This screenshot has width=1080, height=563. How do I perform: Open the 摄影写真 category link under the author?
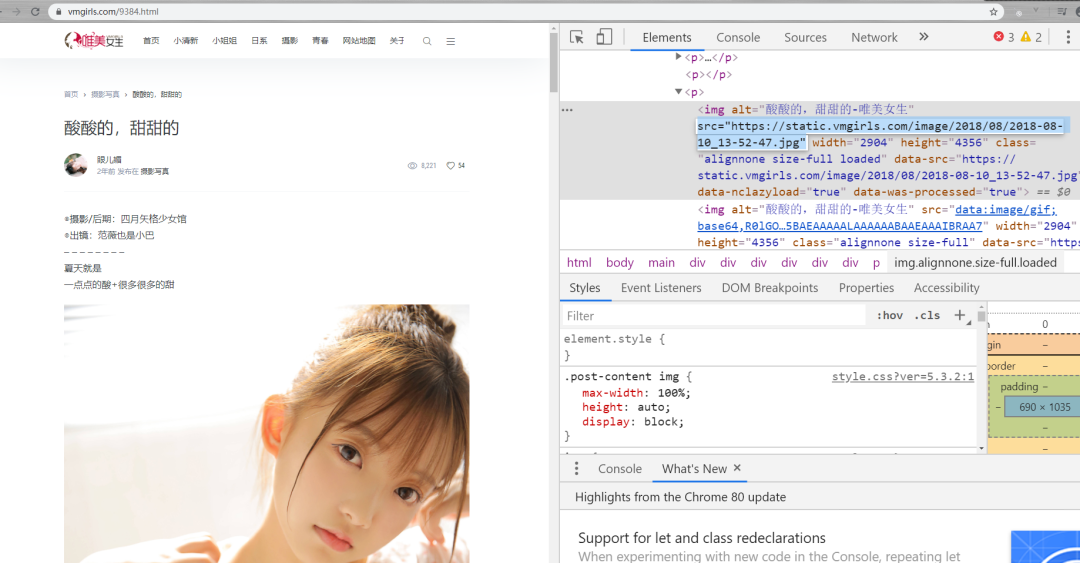[154, 172]
